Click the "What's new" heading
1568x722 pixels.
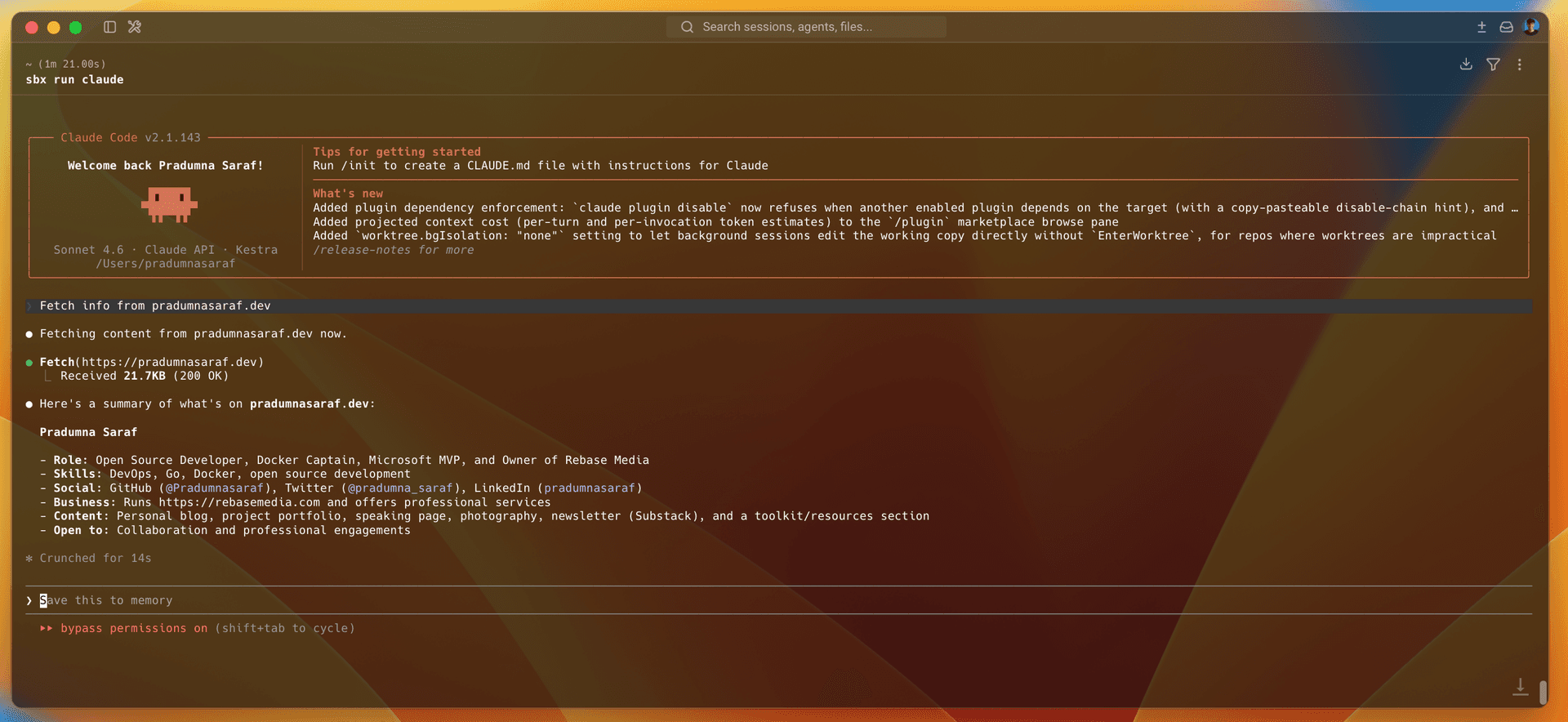pos(348,194)
